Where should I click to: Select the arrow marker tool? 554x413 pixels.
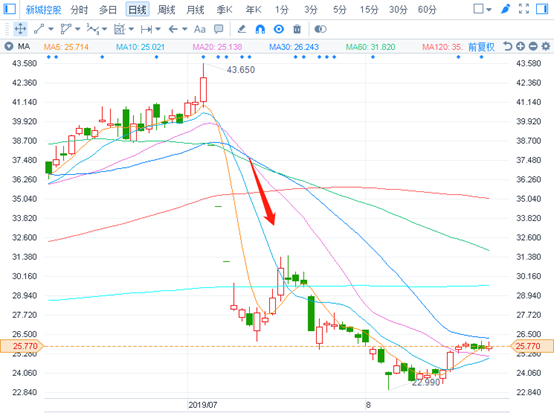tap(173, 29)
